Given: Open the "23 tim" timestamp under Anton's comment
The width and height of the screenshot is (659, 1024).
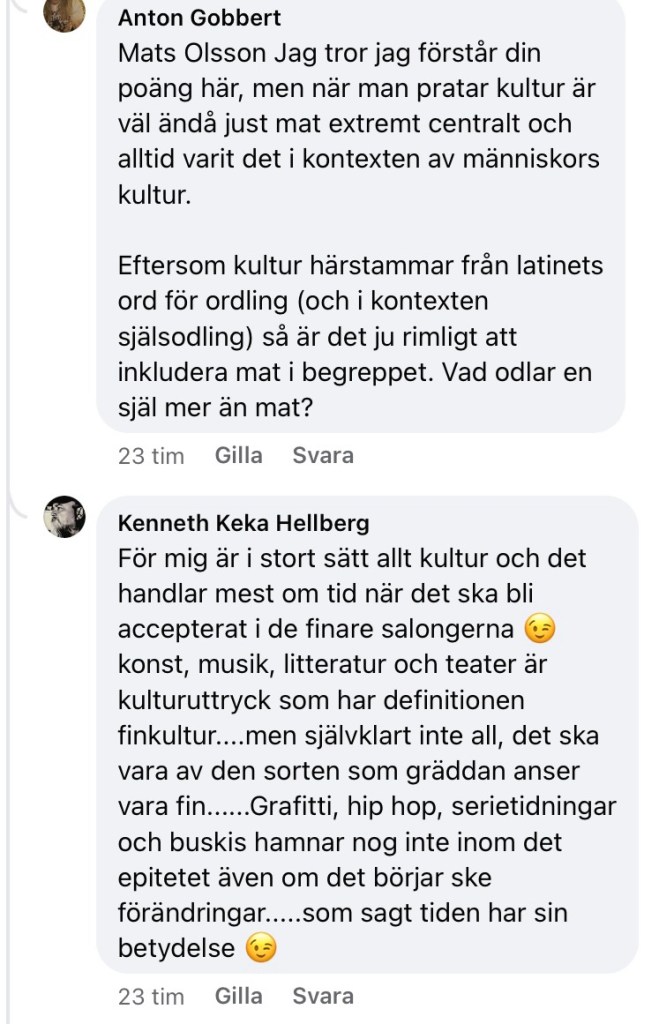Looking at the screenshot, I should 151,457.
